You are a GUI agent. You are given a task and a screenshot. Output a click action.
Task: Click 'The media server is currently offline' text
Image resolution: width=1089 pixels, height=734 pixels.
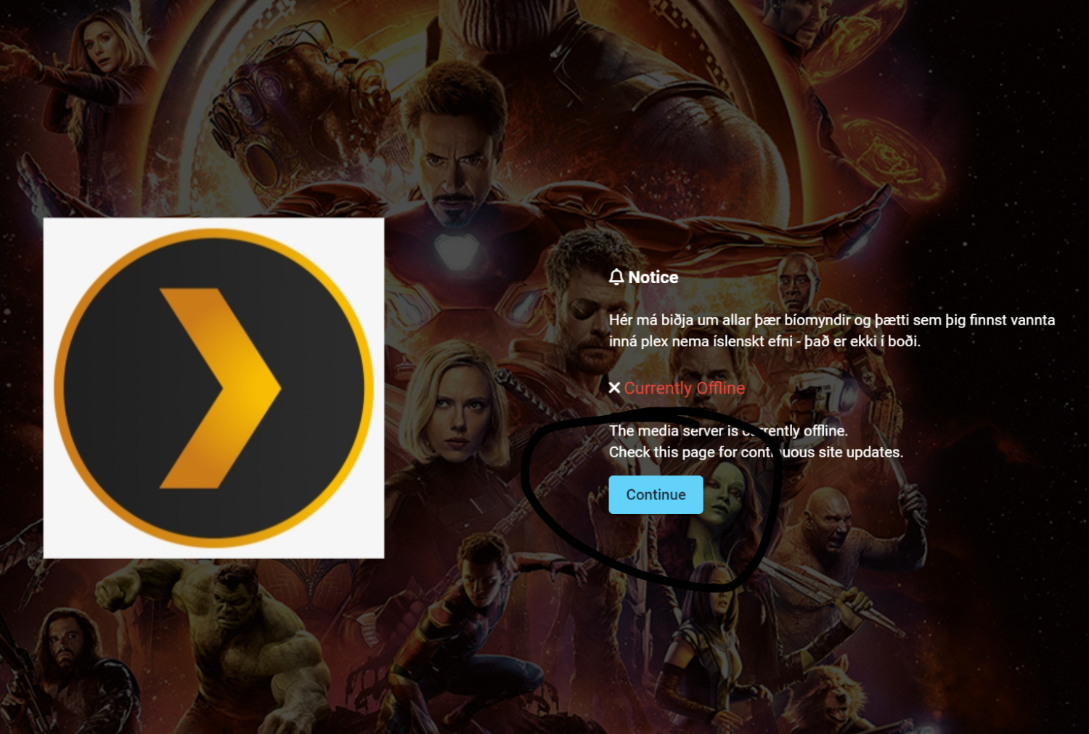click(728, 431)
